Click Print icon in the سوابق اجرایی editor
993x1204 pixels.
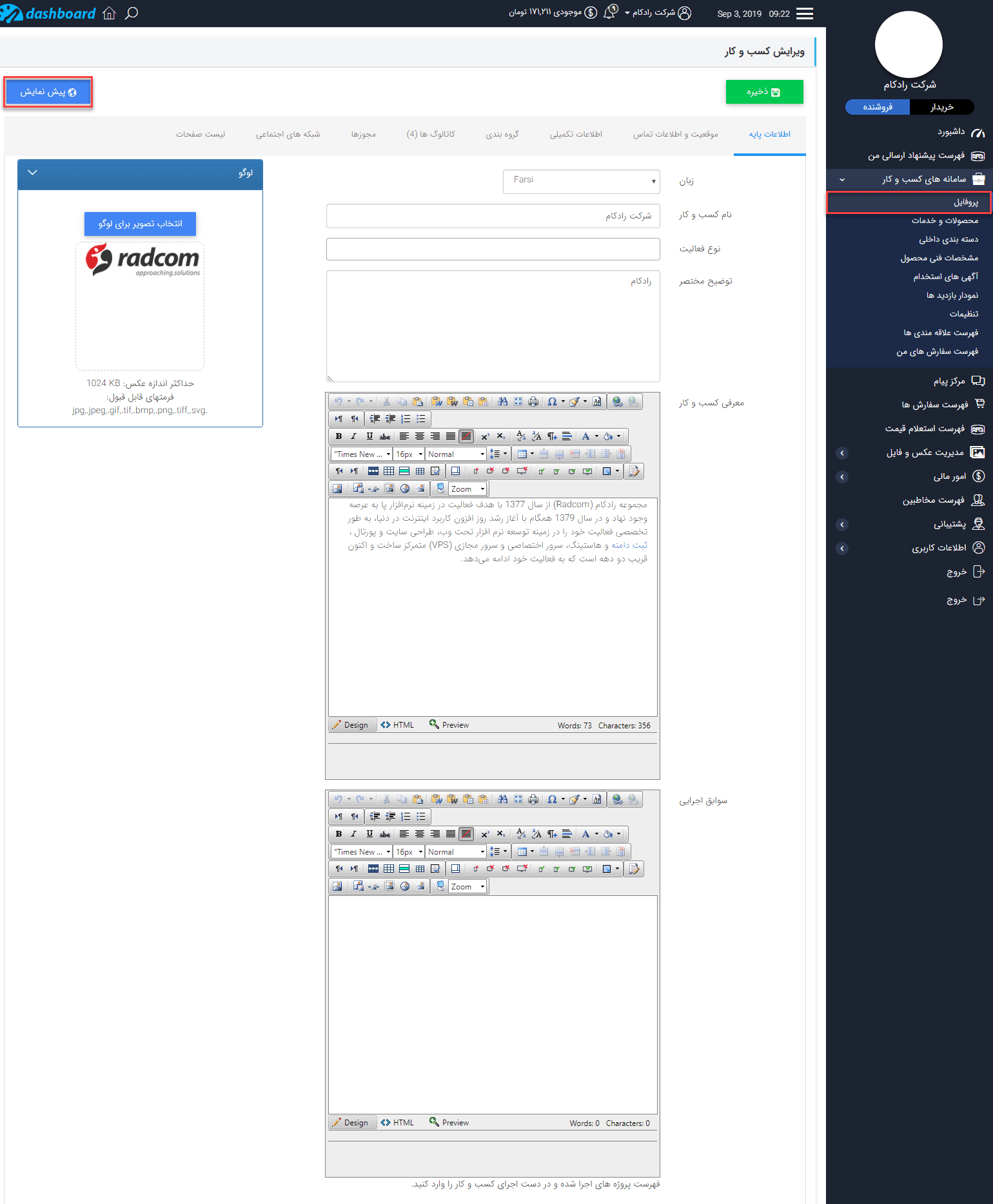[533, 799]
